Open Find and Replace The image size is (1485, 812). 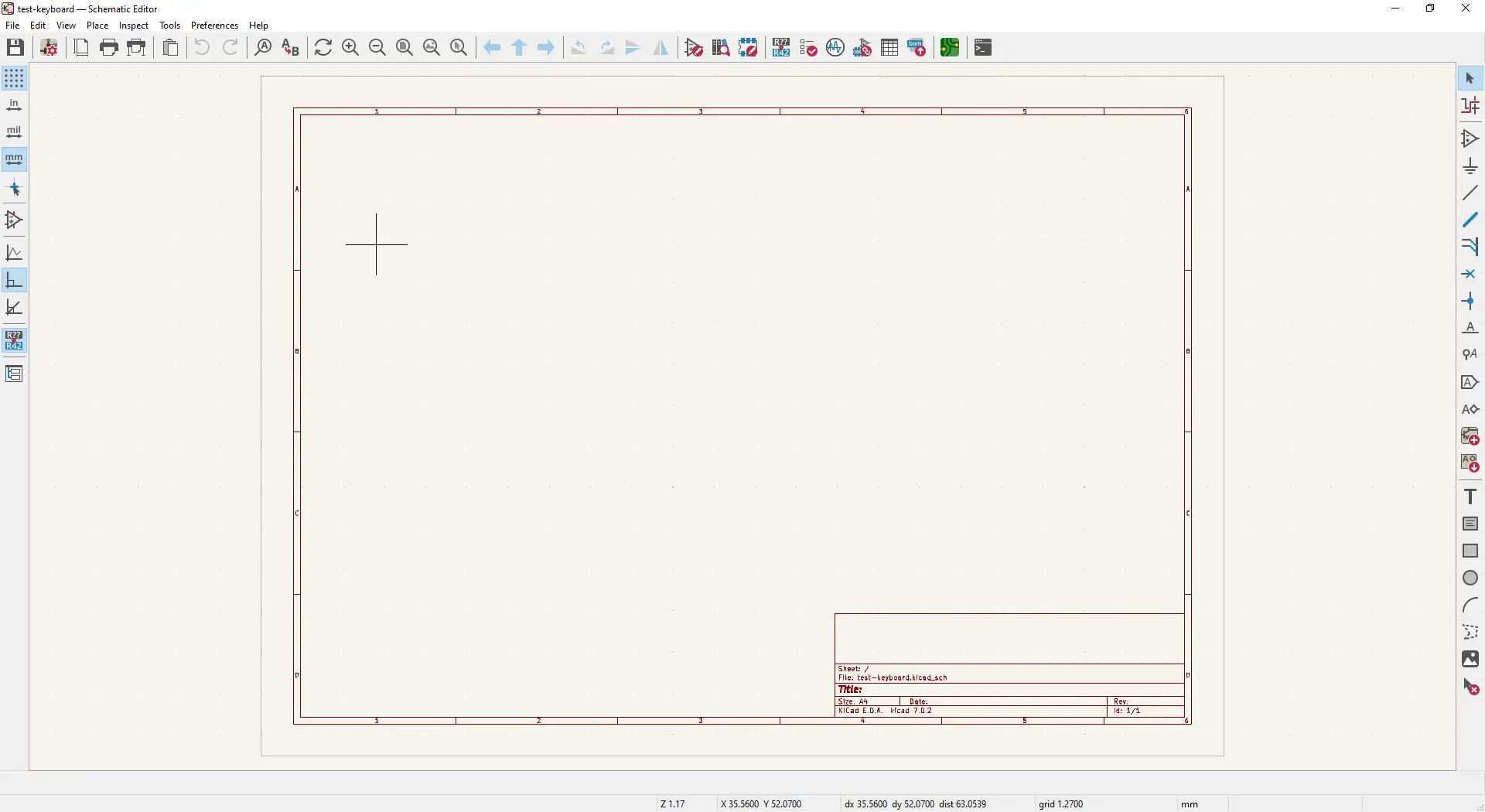[292, 48]
